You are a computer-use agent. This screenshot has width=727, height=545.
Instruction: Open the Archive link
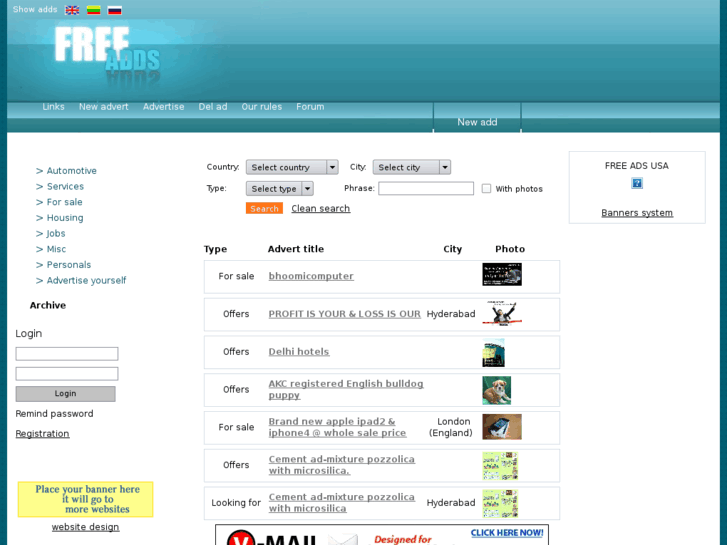(48, 305)
